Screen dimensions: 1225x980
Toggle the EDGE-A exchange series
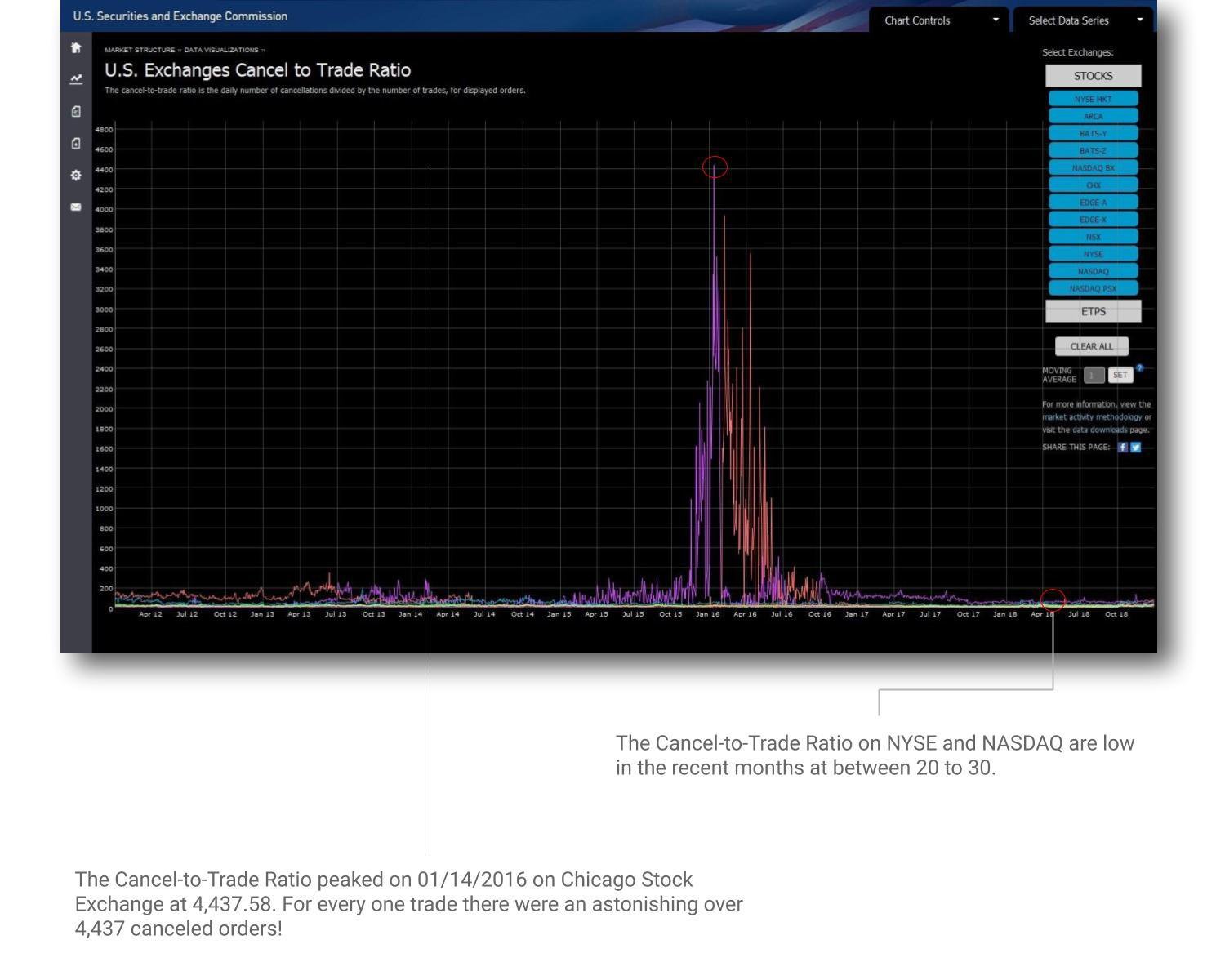(x=1093, y=202)
